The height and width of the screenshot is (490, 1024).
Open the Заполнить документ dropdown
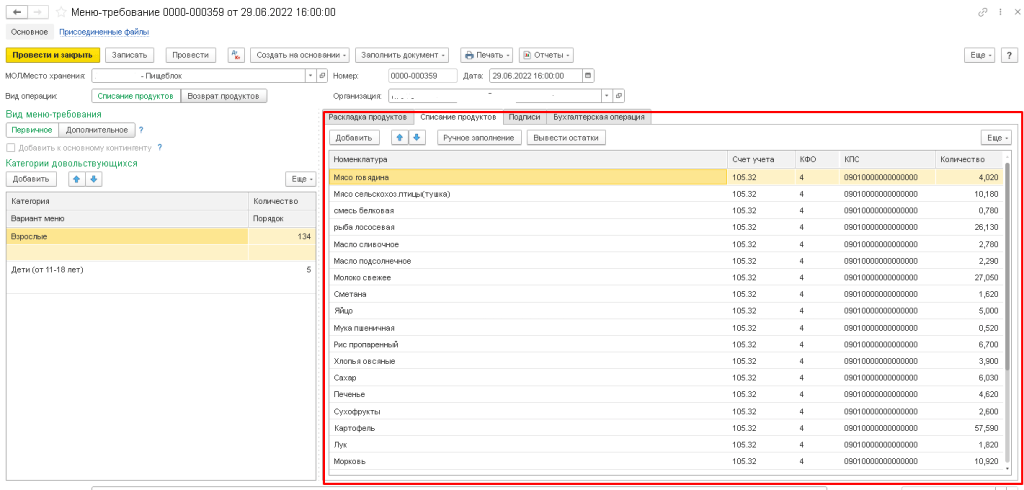coord(402,54)
